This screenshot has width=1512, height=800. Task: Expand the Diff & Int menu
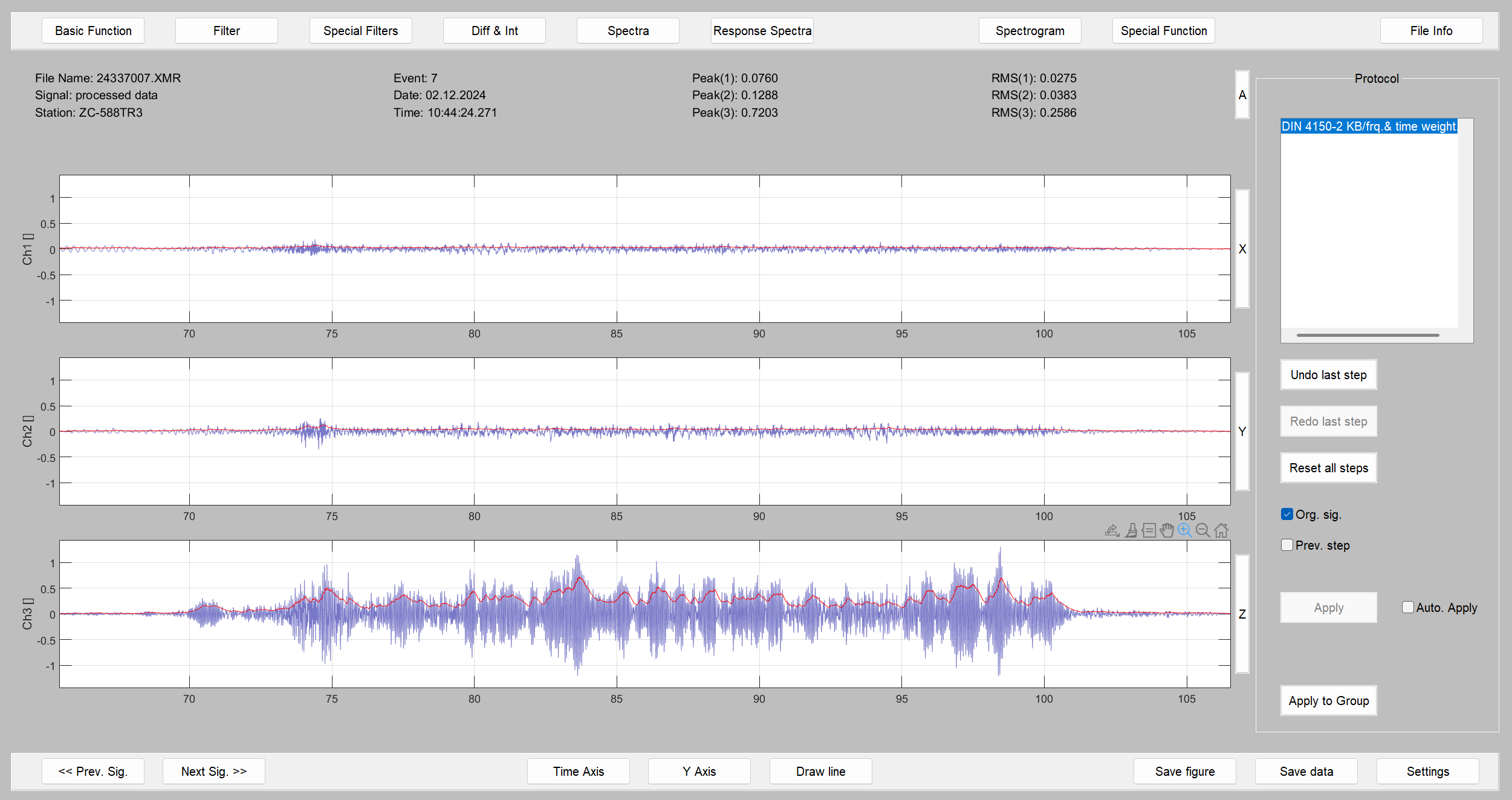click(x=494, y=31)
